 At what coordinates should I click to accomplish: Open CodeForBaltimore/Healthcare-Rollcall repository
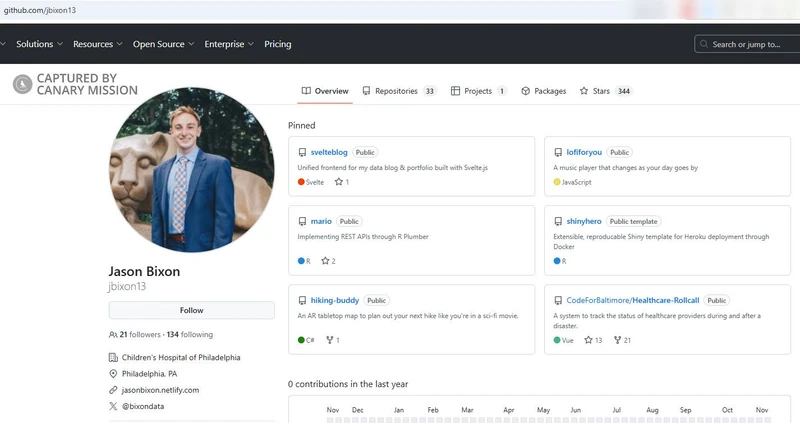pyautogui.click(x=633, y=300)
